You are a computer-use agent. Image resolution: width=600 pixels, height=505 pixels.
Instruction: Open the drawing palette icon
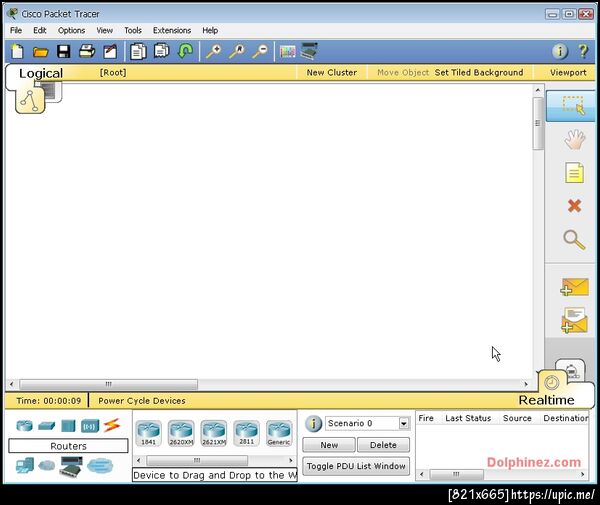tap(288, 51)
